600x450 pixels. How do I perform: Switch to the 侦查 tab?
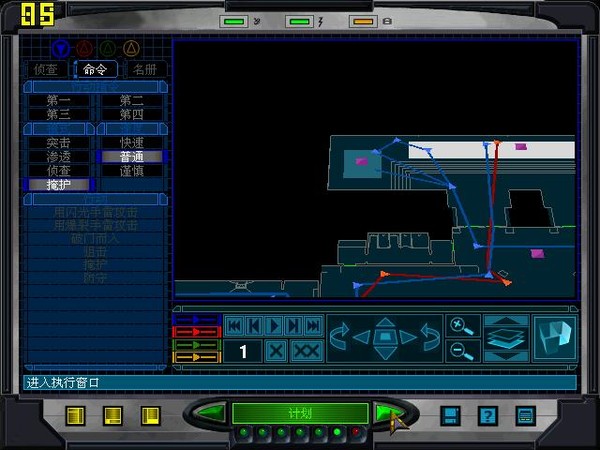point(47,70)
